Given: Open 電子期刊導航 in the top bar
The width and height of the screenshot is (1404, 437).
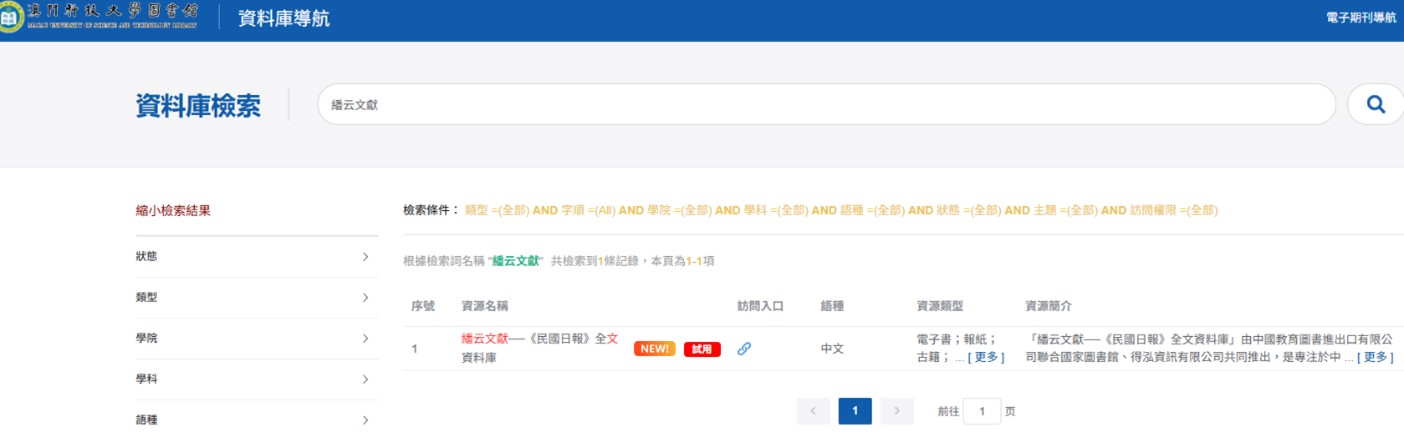Looking at the screenshot, I should coord(1360,18).
